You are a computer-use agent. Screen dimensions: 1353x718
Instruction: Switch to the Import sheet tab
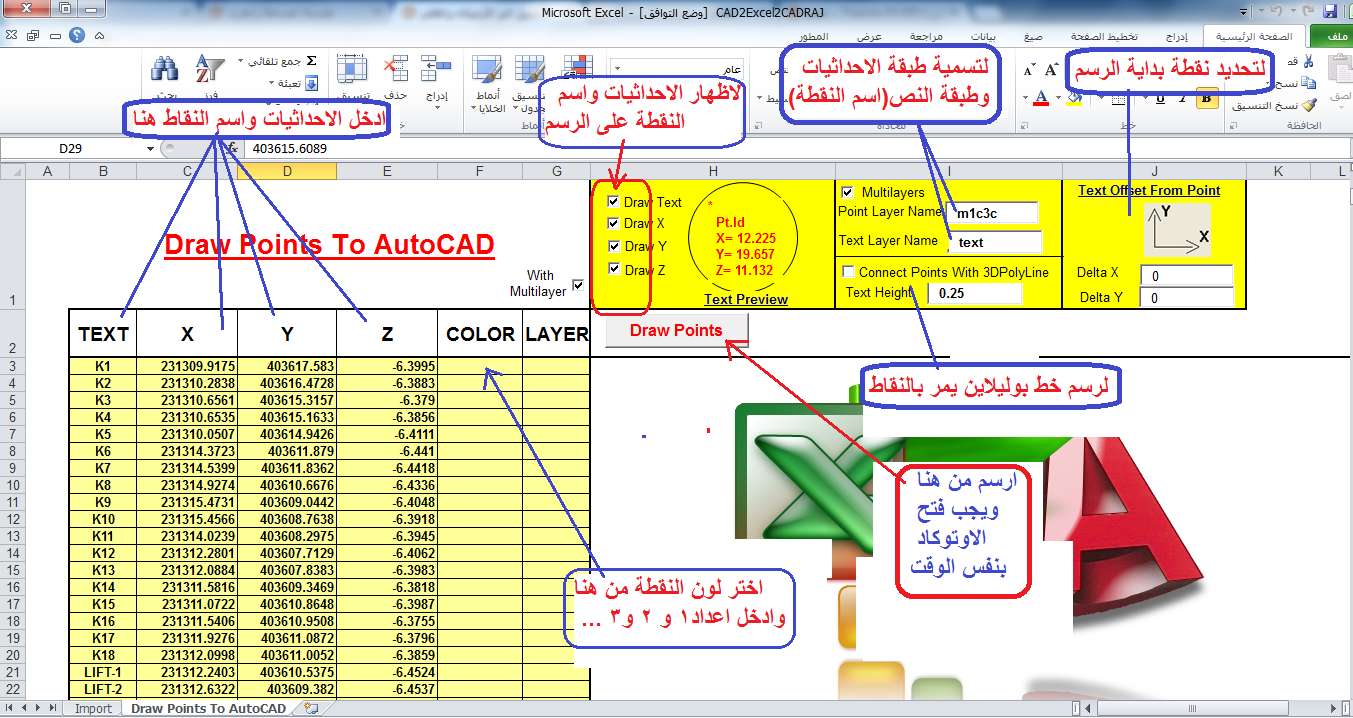click(94, 708)
